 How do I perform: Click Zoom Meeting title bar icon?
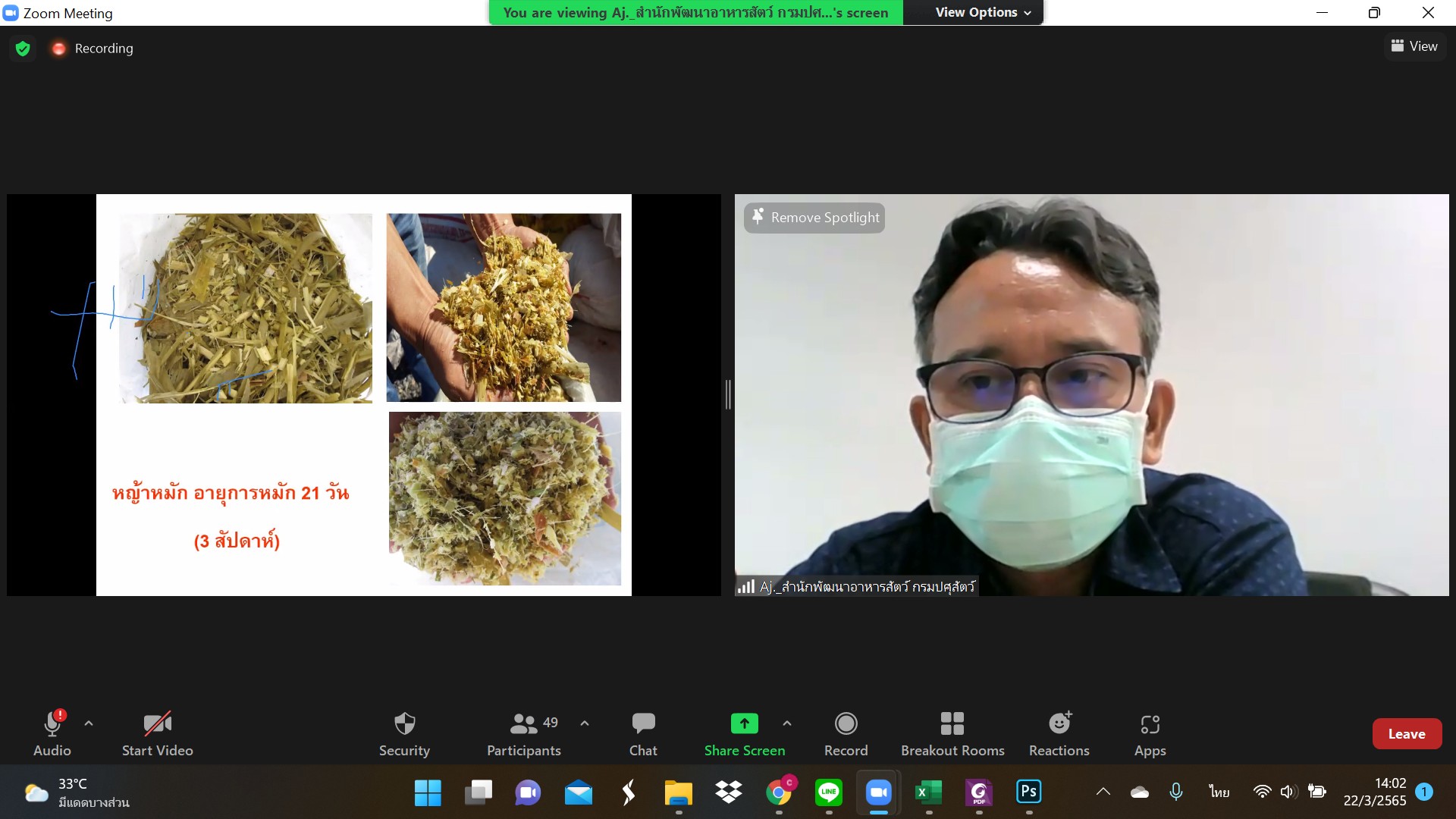pos(11,13)
